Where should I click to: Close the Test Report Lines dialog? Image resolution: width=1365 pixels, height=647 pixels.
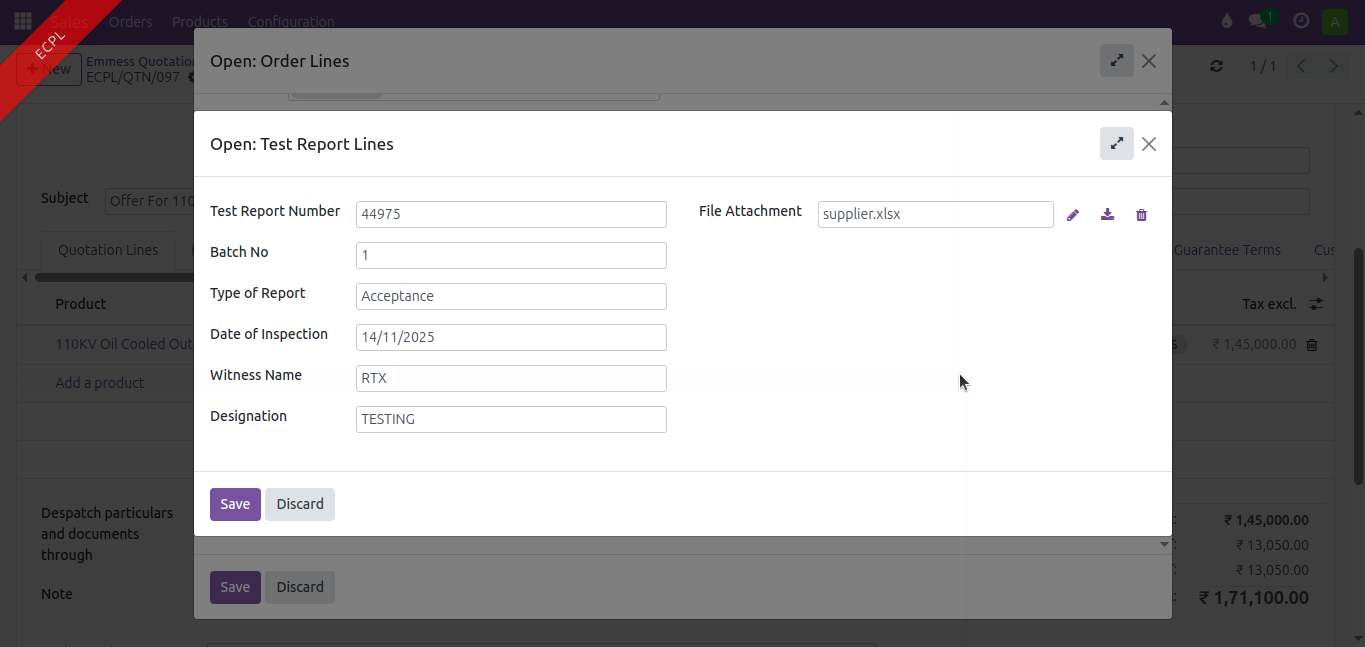pos(1149,144)
